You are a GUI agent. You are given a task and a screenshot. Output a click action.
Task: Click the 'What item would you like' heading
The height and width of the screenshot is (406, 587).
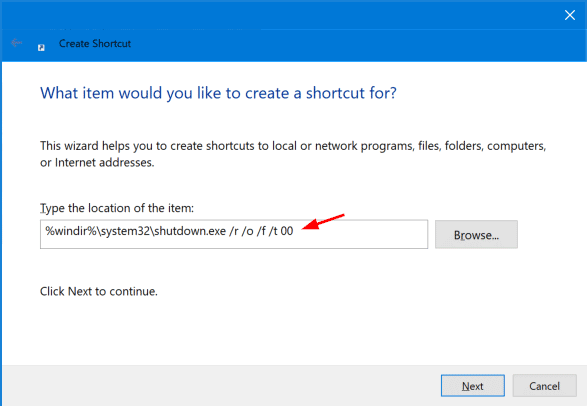point(218,93)
